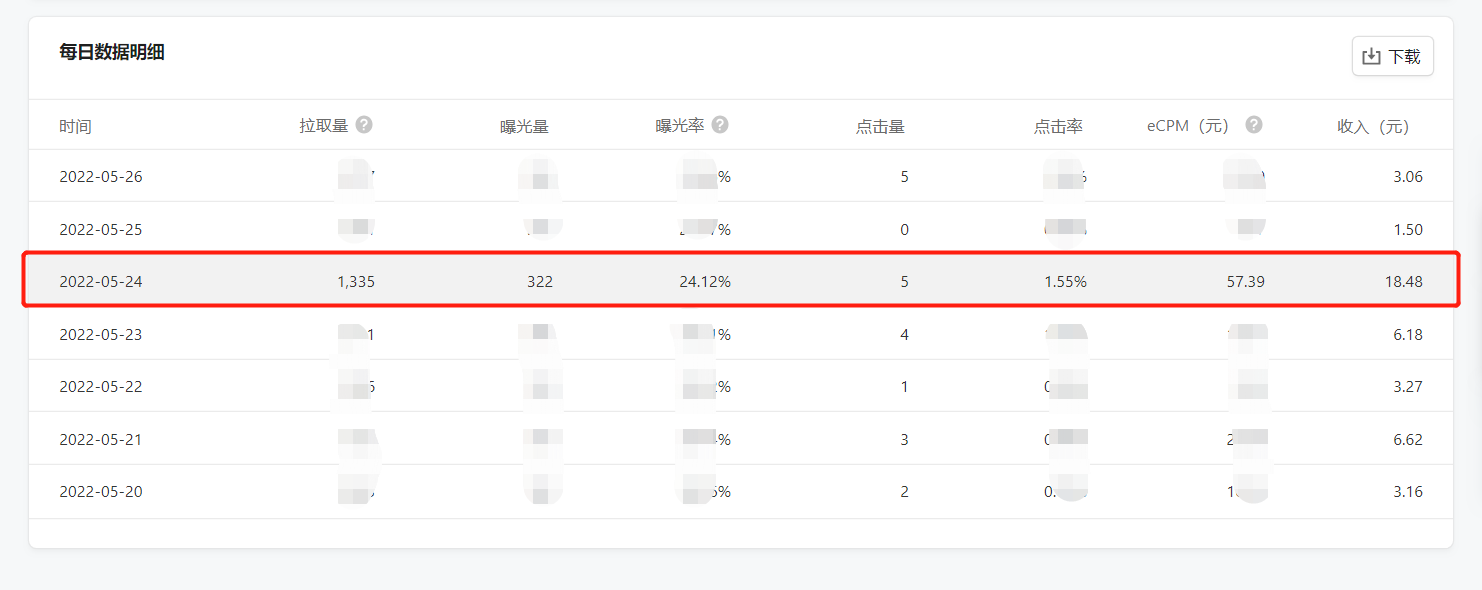The image size is (1482, 590).
Task: Select the 2022-05-21 date row
Action: click(101, 440)
